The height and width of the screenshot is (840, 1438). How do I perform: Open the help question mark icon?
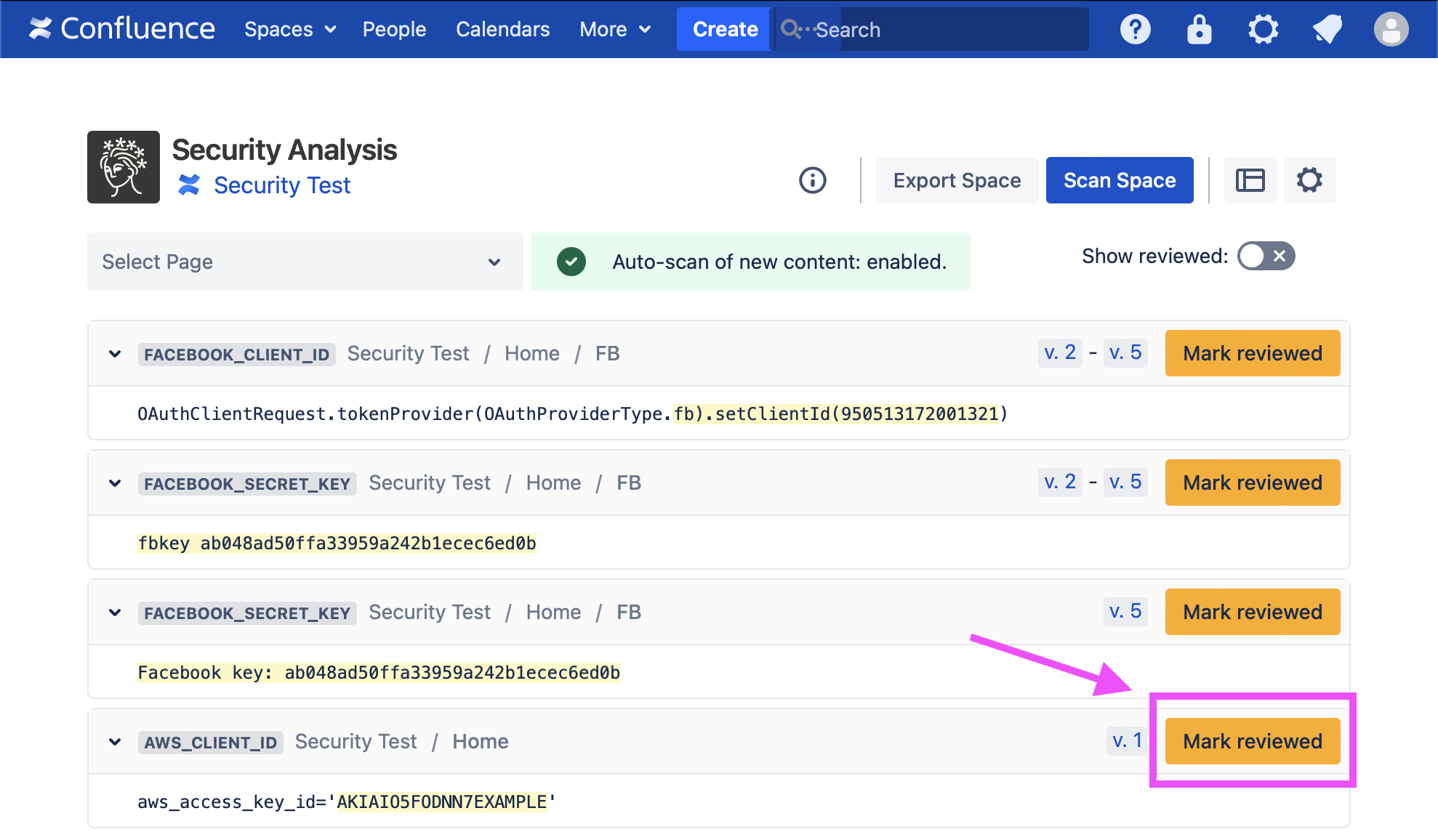pyautogui.click(x=1135, y=30)
